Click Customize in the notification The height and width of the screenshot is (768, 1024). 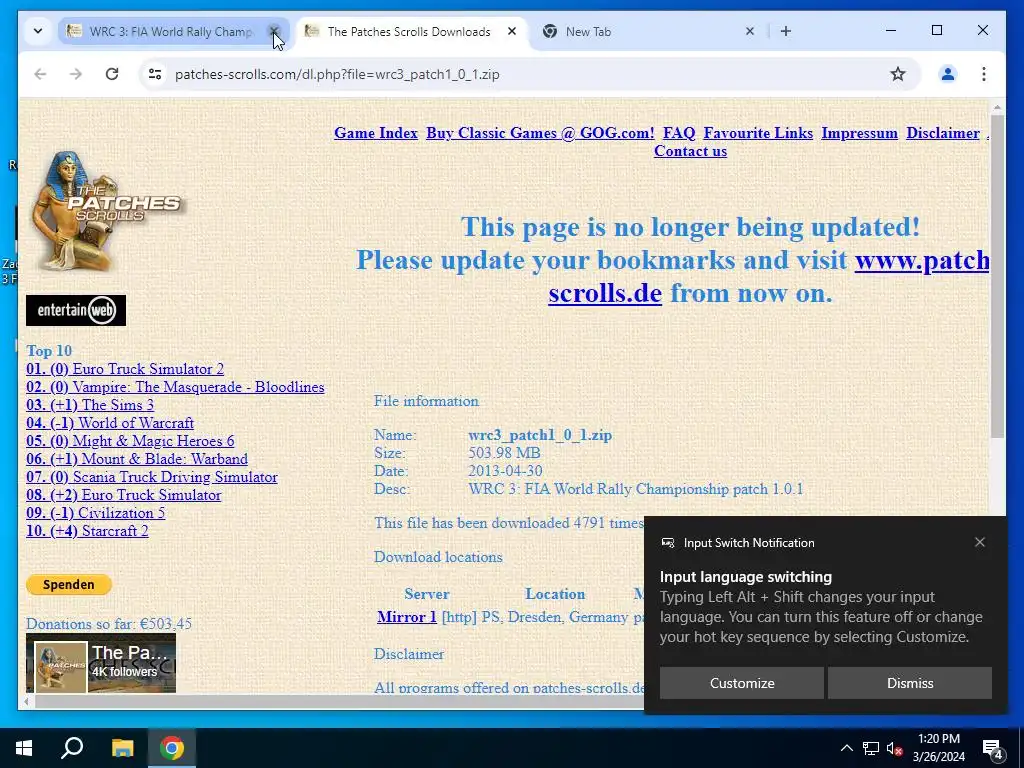point(741,683)
